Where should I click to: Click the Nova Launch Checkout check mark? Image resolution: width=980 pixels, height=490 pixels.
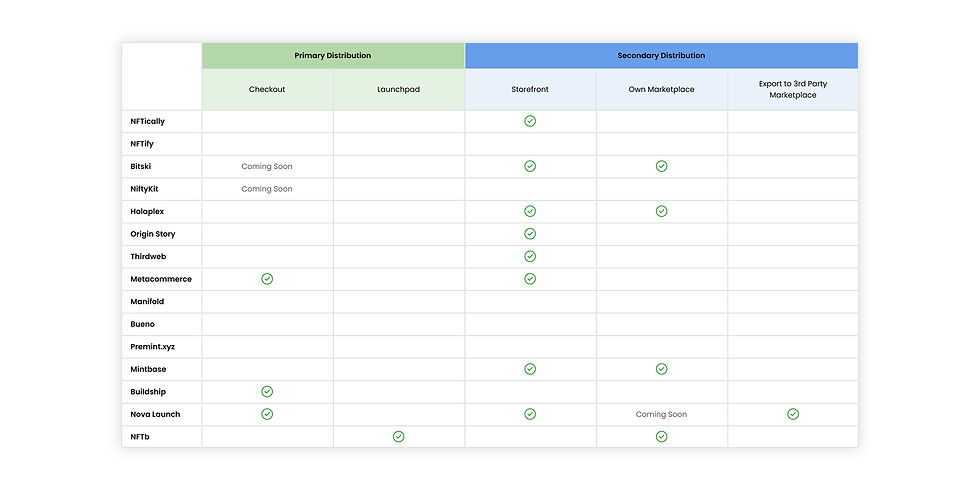click(x=267, y=414)
